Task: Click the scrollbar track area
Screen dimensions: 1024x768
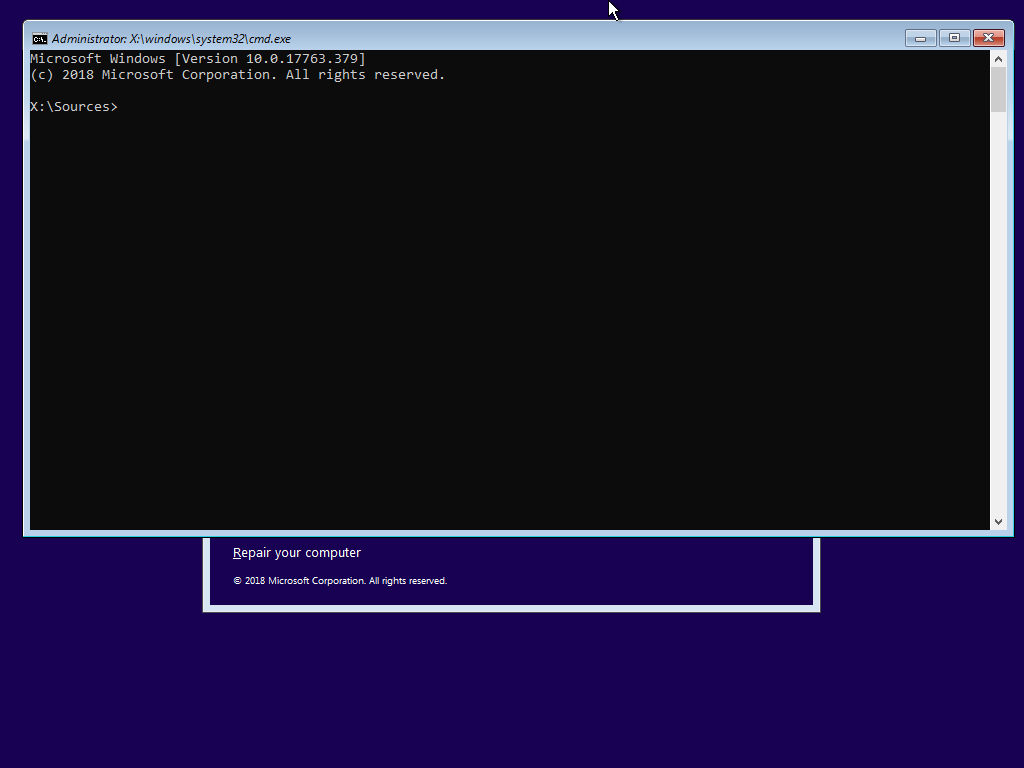Action: click(x=998, y=300)
